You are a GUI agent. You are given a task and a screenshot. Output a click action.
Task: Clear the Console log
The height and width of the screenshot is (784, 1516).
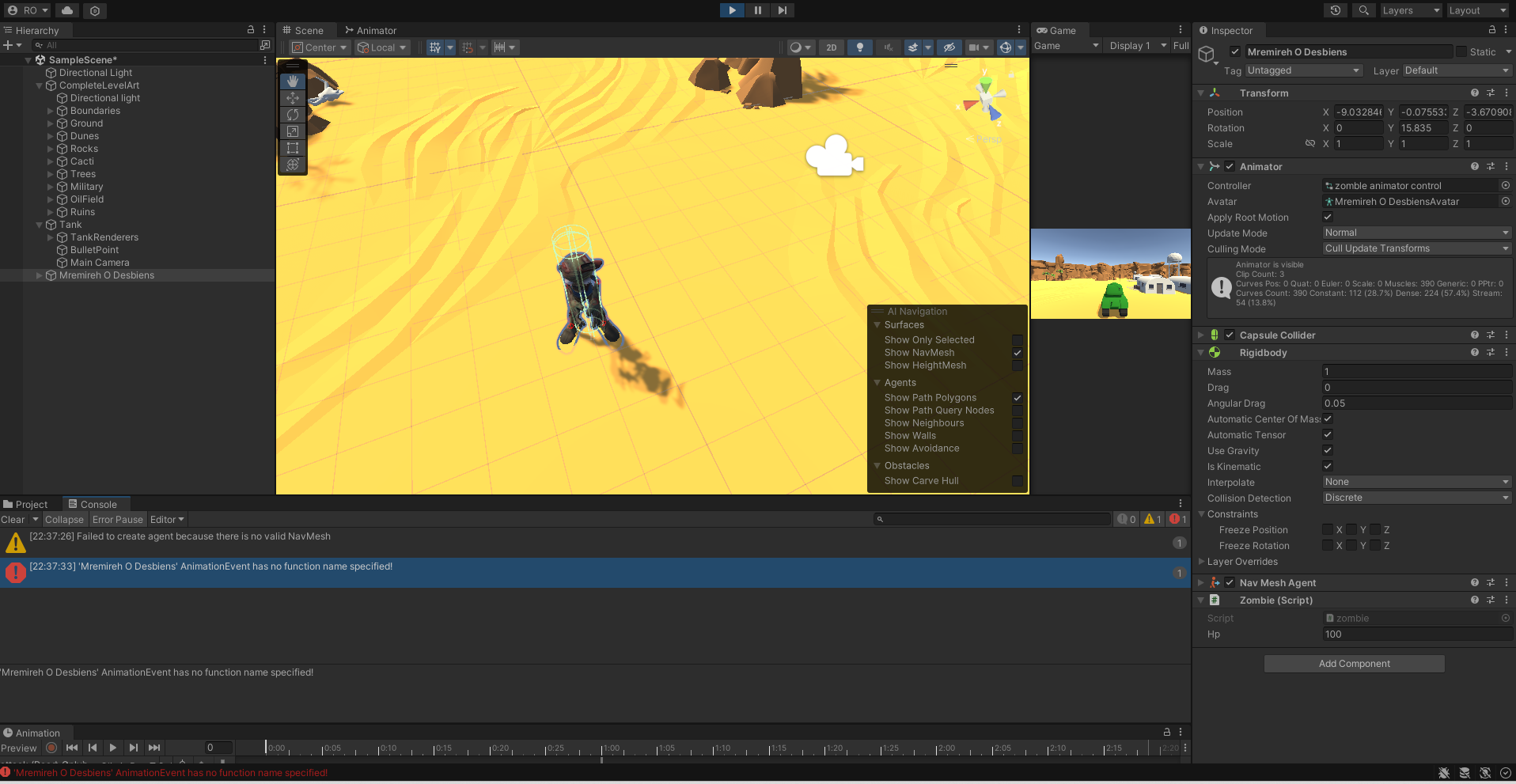(x=13, y=519)
